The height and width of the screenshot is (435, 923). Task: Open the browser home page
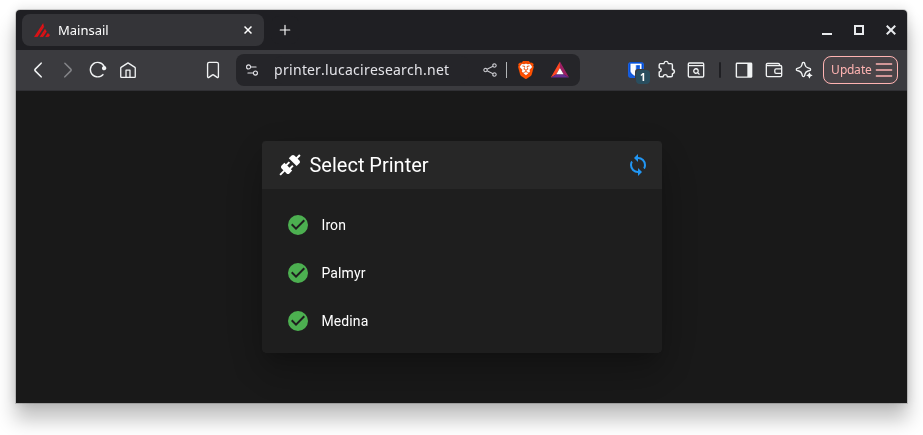click(128, 71)
